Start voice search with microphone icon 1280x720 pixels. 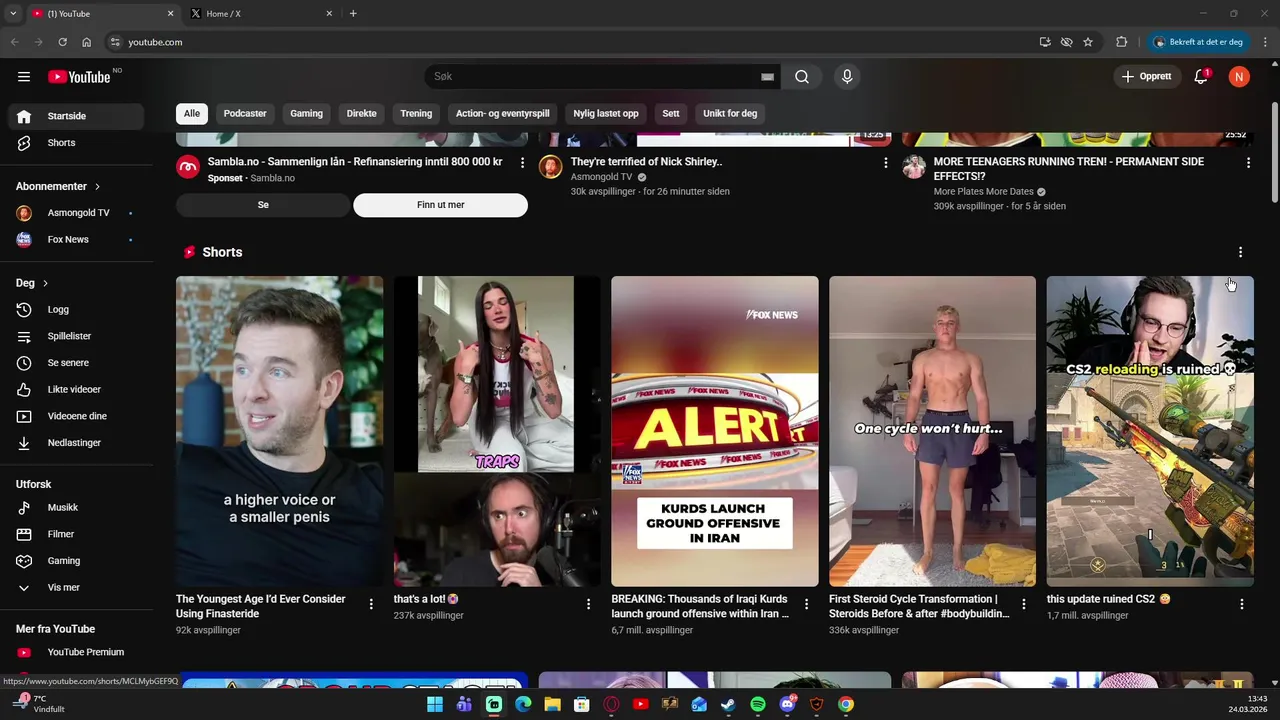(847, 77)
